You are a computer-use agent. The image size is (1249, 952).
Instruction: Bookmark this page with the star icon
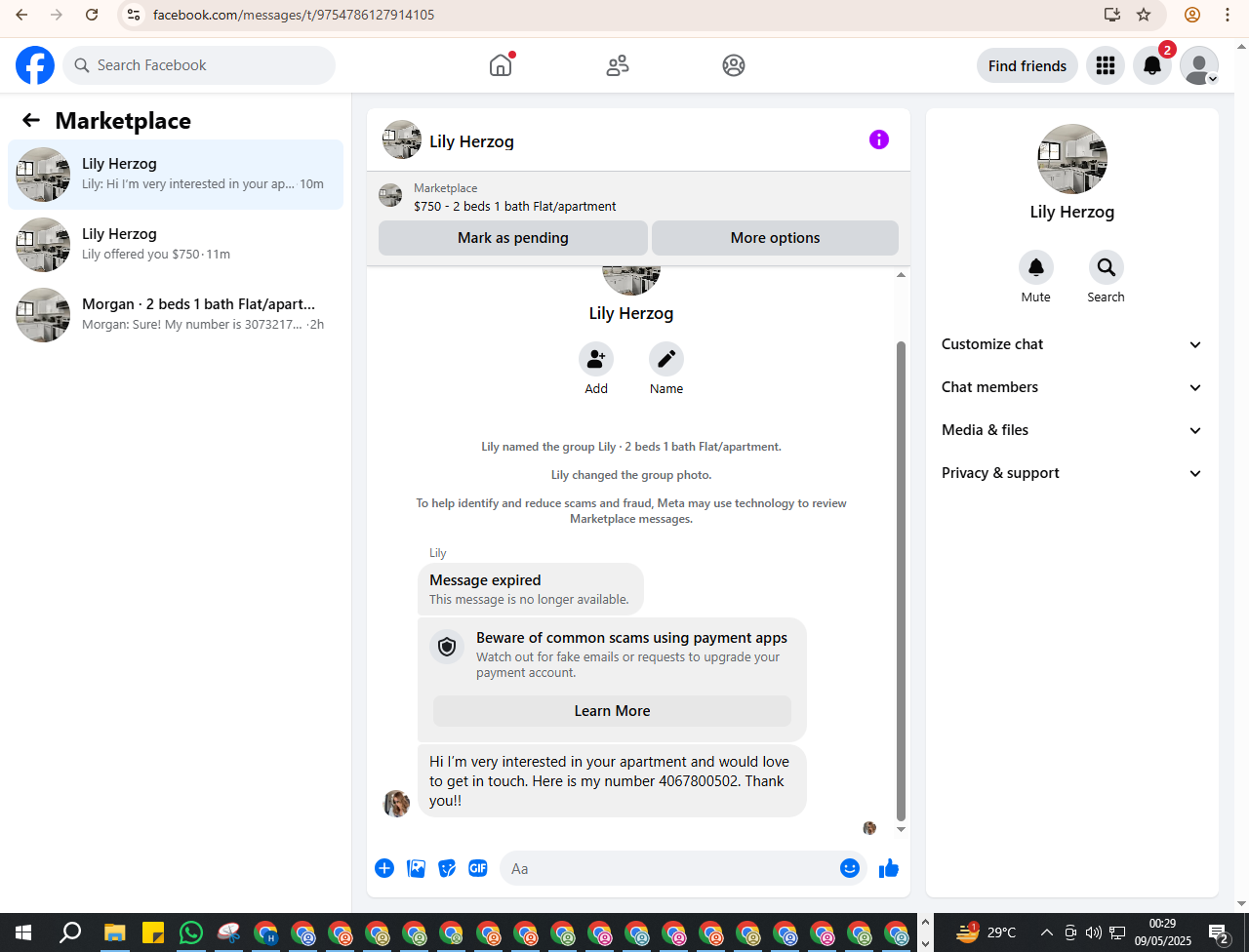[x=1144, y=15]
